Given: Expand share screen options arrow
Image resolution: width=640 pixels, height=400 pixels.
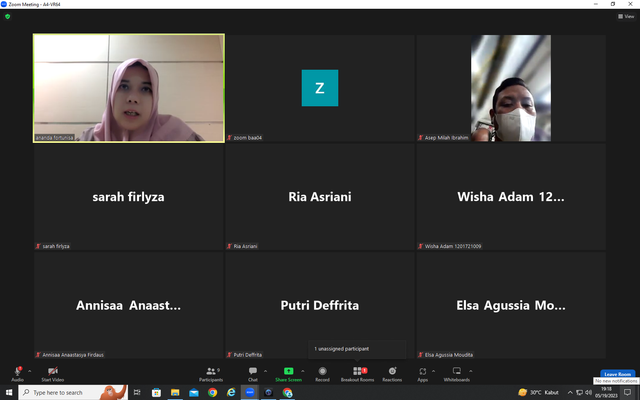Looking at the screenshot, I should 302,371.
